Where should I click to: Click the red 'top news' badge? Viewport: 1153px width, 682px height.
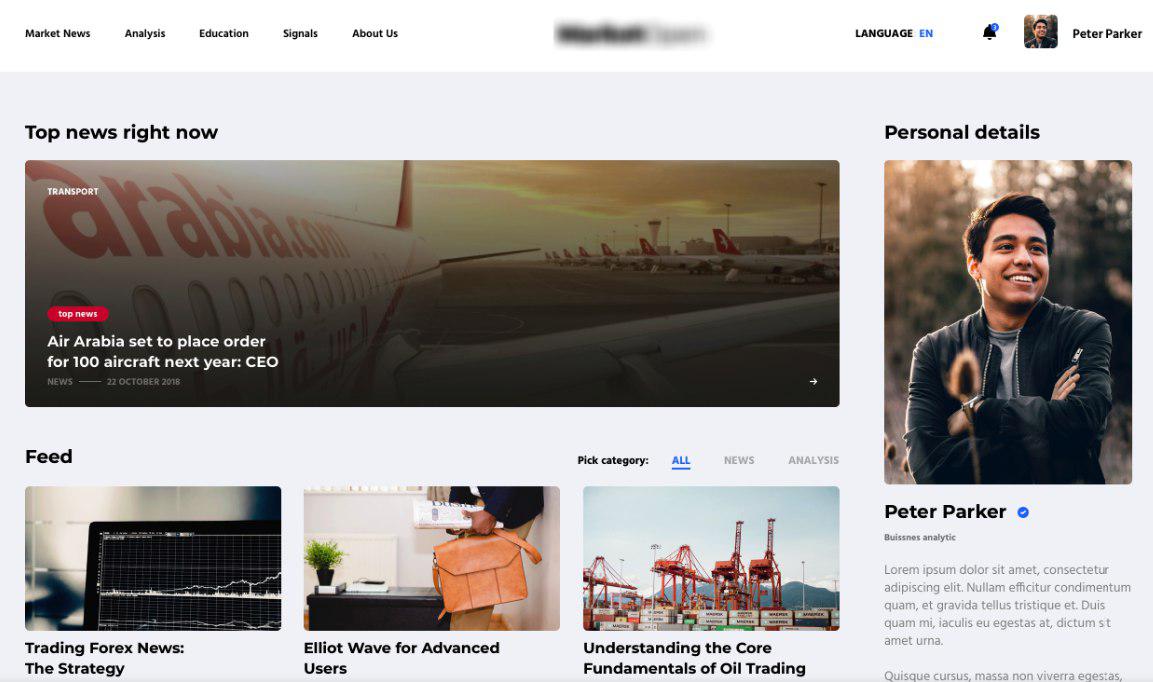(x=78, y=313)
